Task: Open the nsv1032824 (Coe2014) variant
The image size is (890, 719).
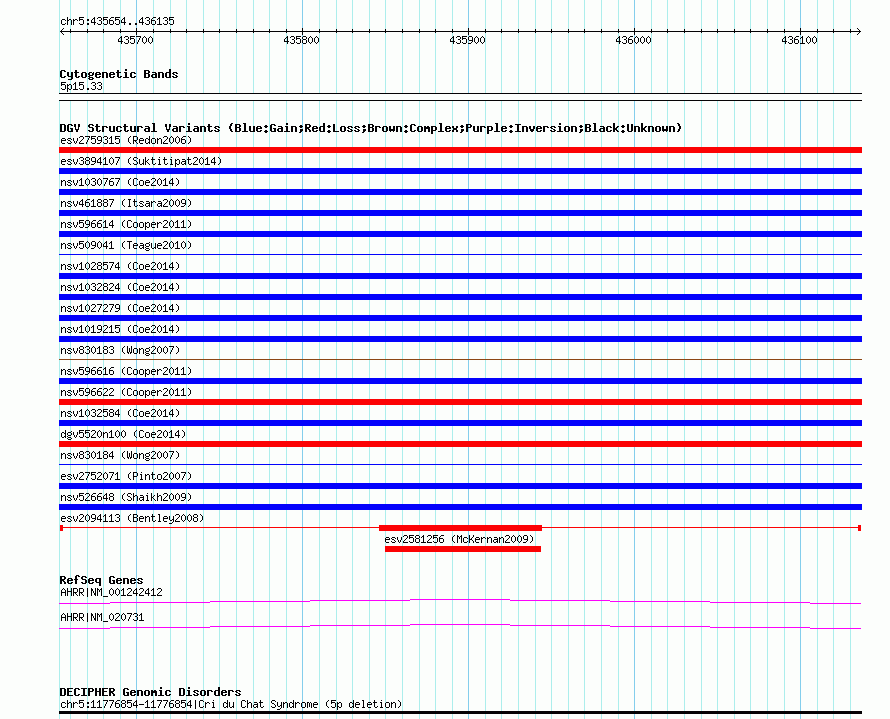Action: [x=120, y=287]
